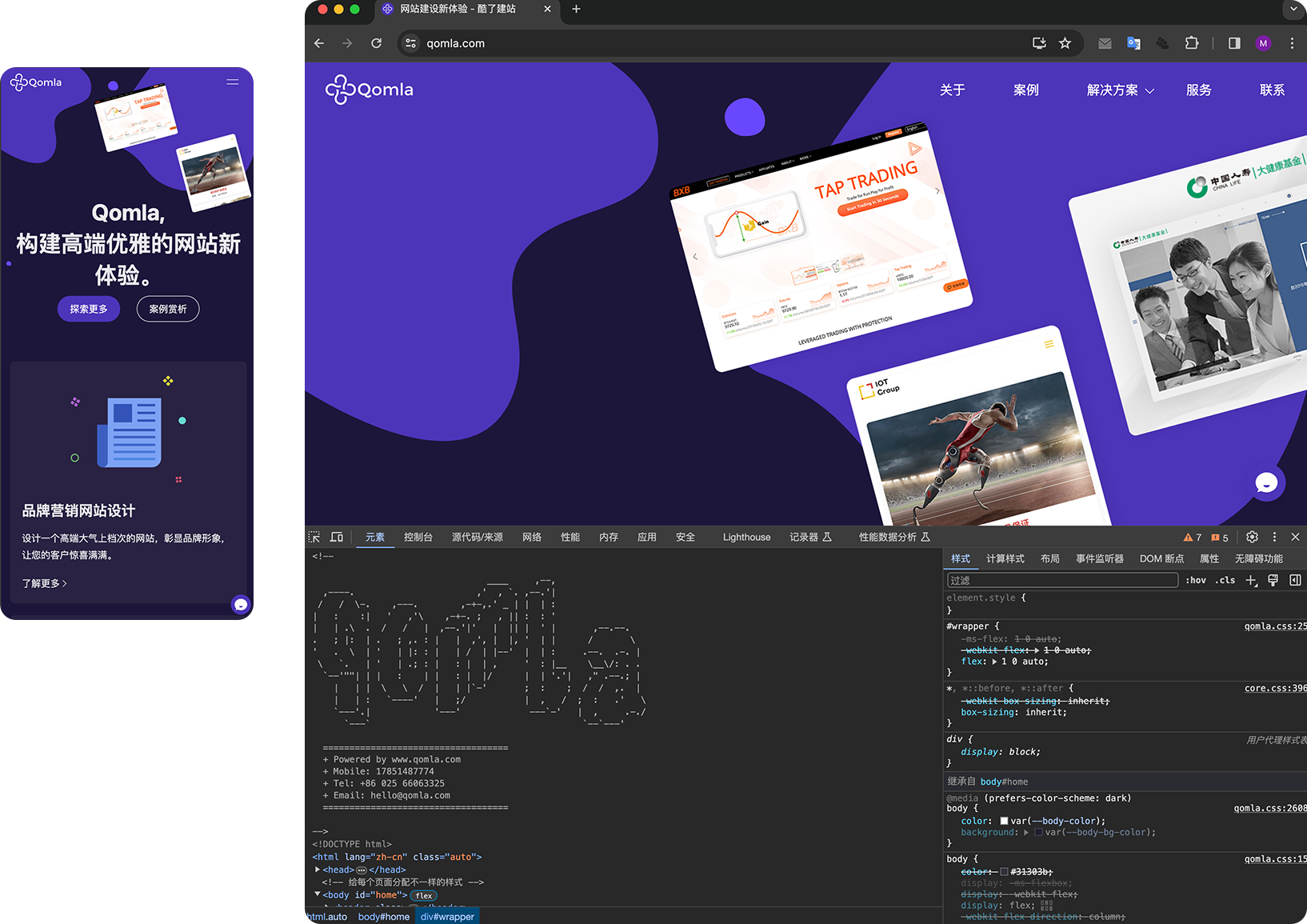This screenshot has width=1307, height=924.
Task: Open core.css:396 source link
Action: [1276, 688]
